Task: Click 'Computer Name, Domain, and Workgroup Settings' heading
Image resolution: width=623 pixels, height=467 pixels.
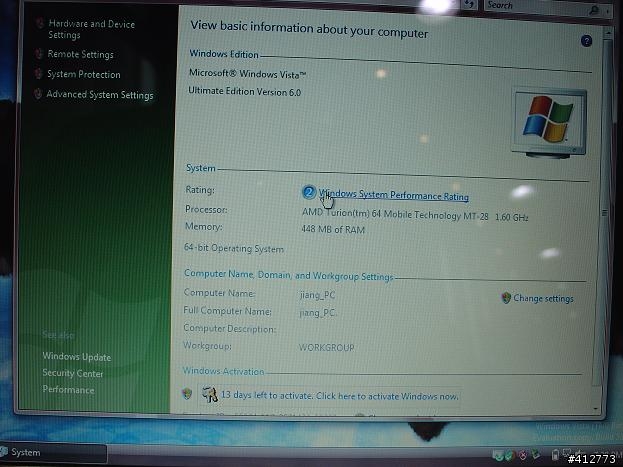Action: pyautogui.click(x=288, y=275)
